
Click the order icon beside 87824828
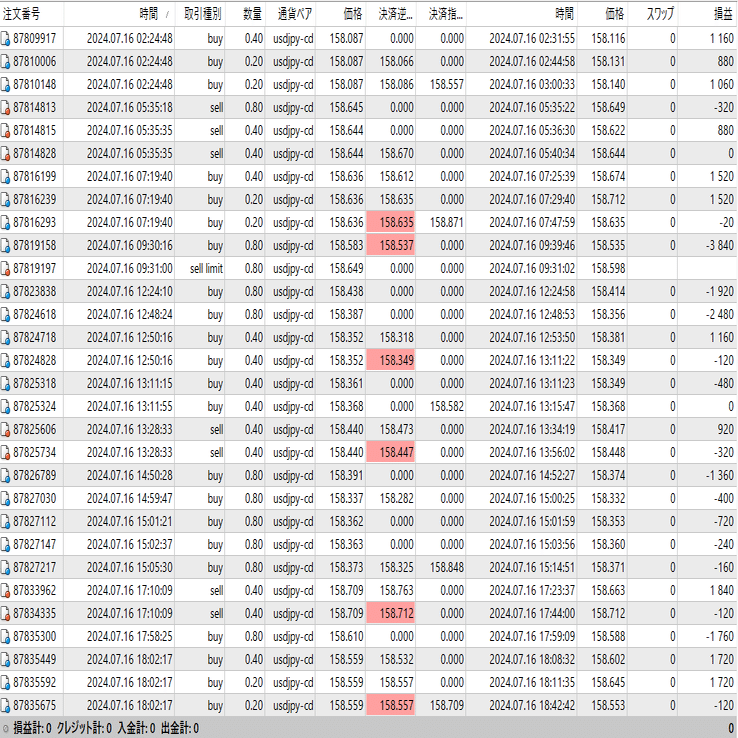pos(5,361)
